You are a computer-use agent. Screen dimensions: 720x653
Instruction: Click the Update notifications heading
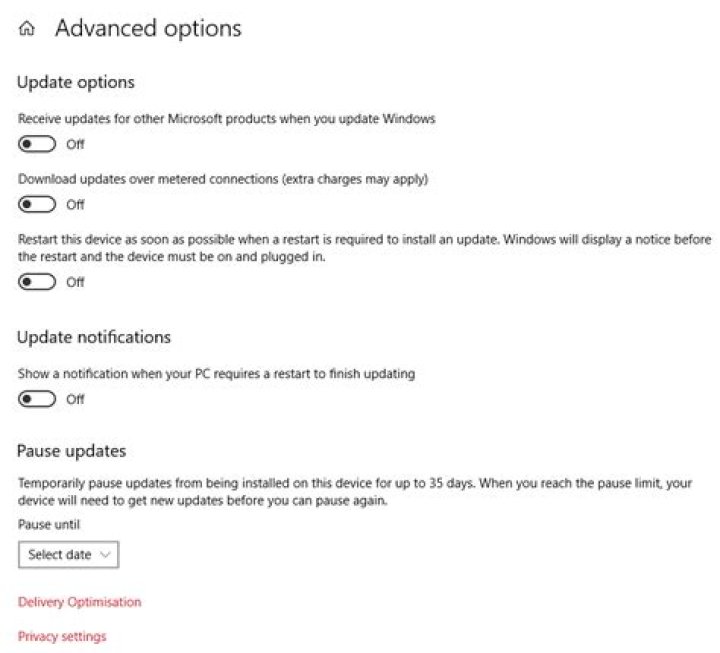click(94, 337)
